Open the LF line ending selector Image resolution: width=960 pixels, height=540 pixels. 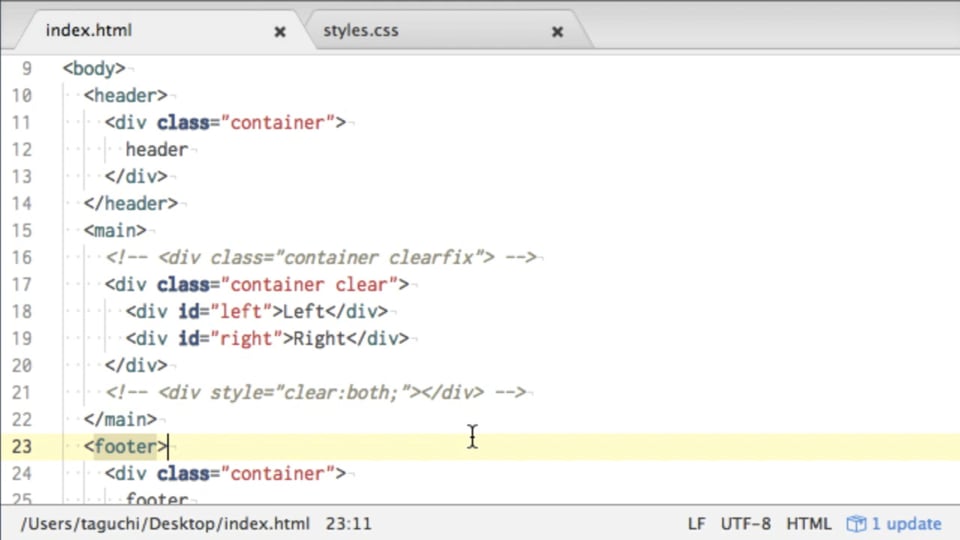point(696,524)
